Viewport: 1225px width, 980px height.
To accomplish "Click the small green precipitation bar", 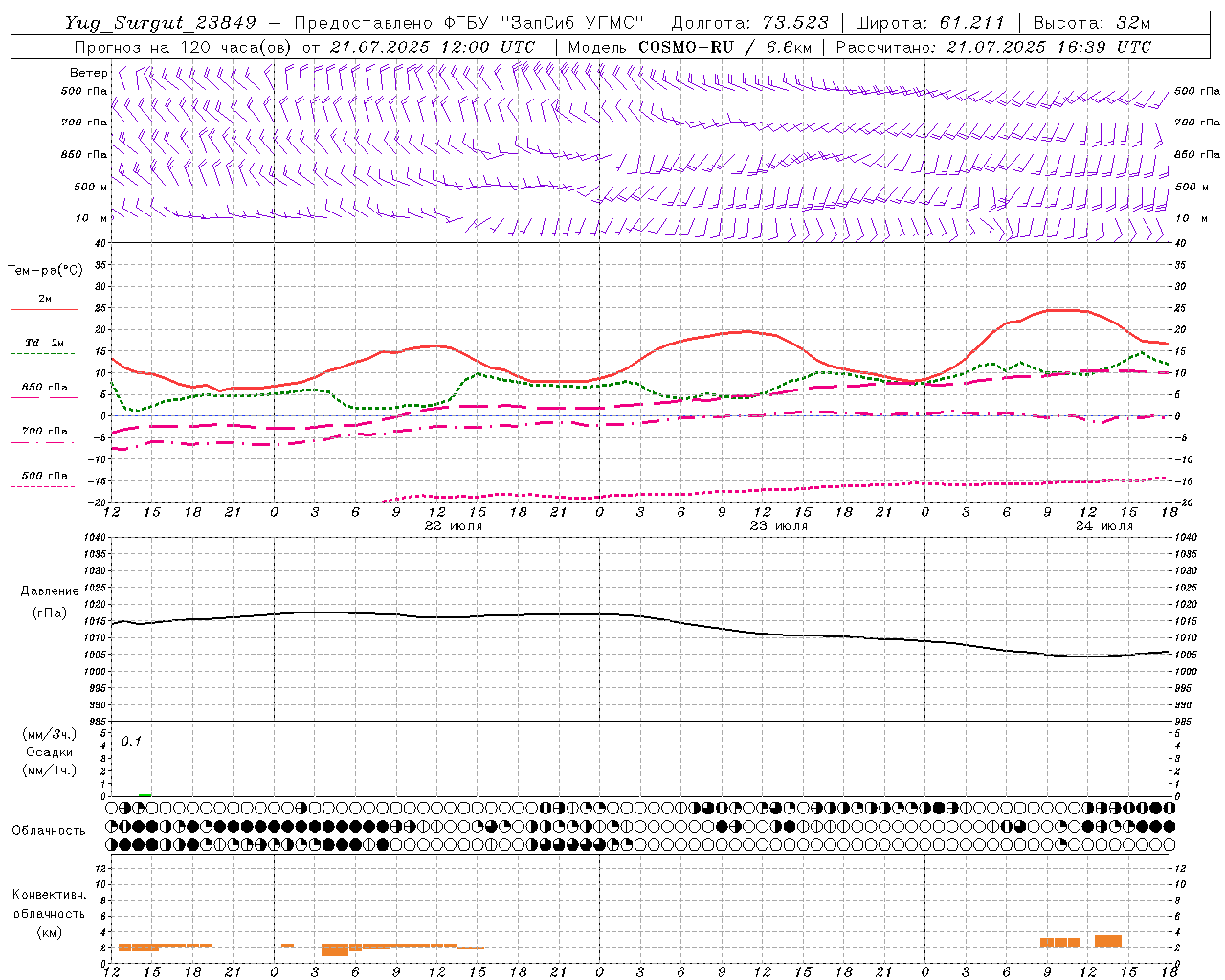I will [145, 795].
